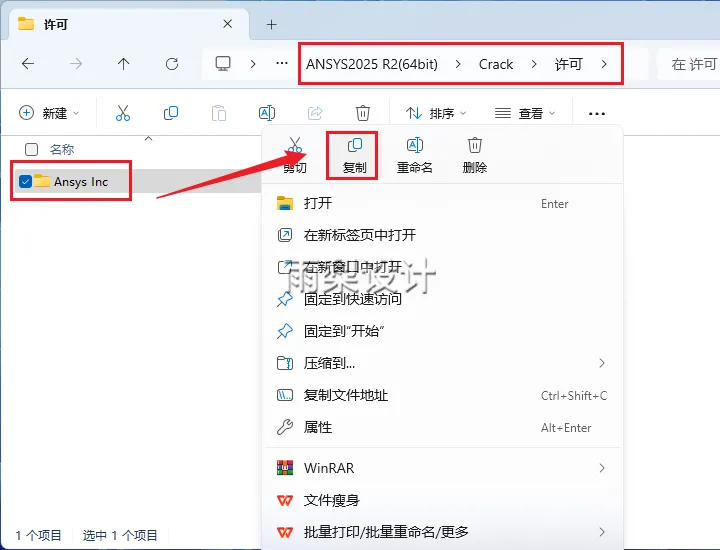
Task: Select 打开 from the context menu
Action: [x=443, y=203]
